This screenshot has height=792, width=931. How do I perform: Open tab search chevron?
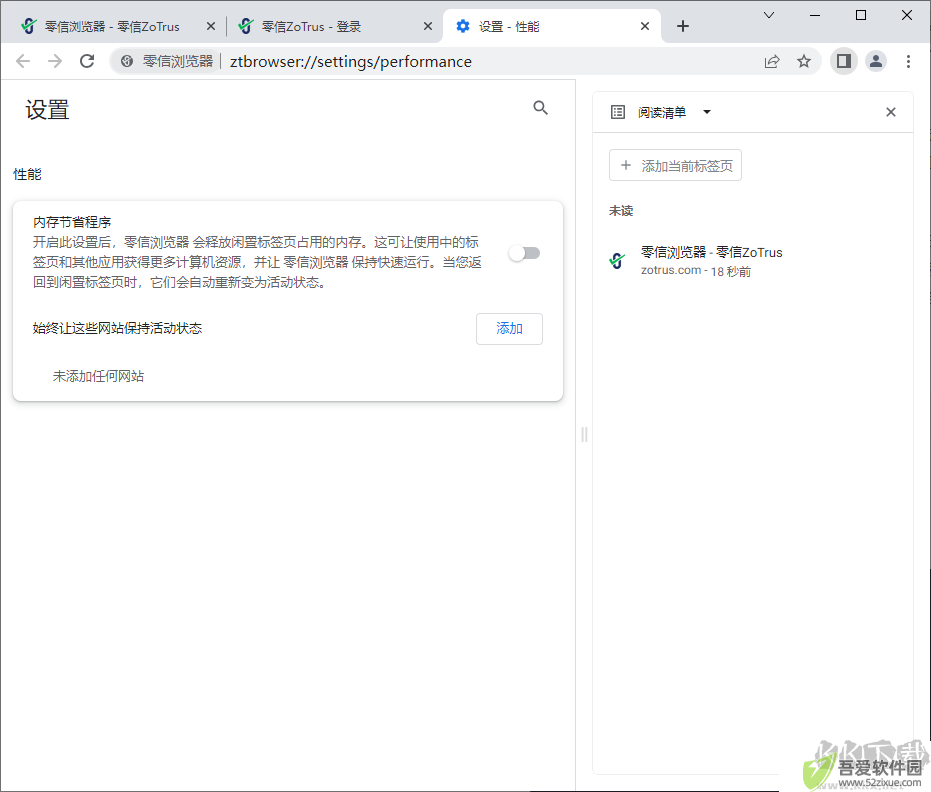(769, 15)
